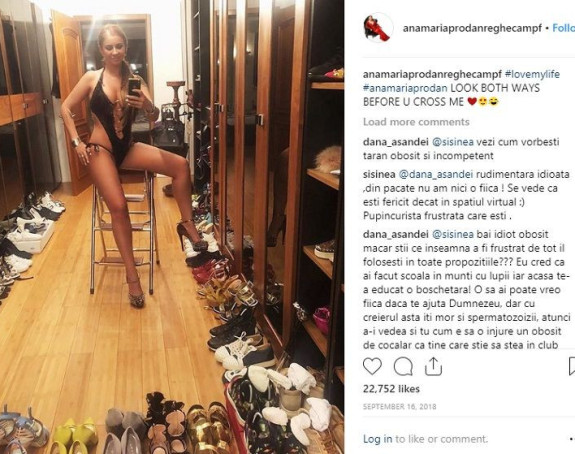Screen dimensions: 575x454
Task: Open first dana_asandei commenter profile
Action: [x=396, y=142]
